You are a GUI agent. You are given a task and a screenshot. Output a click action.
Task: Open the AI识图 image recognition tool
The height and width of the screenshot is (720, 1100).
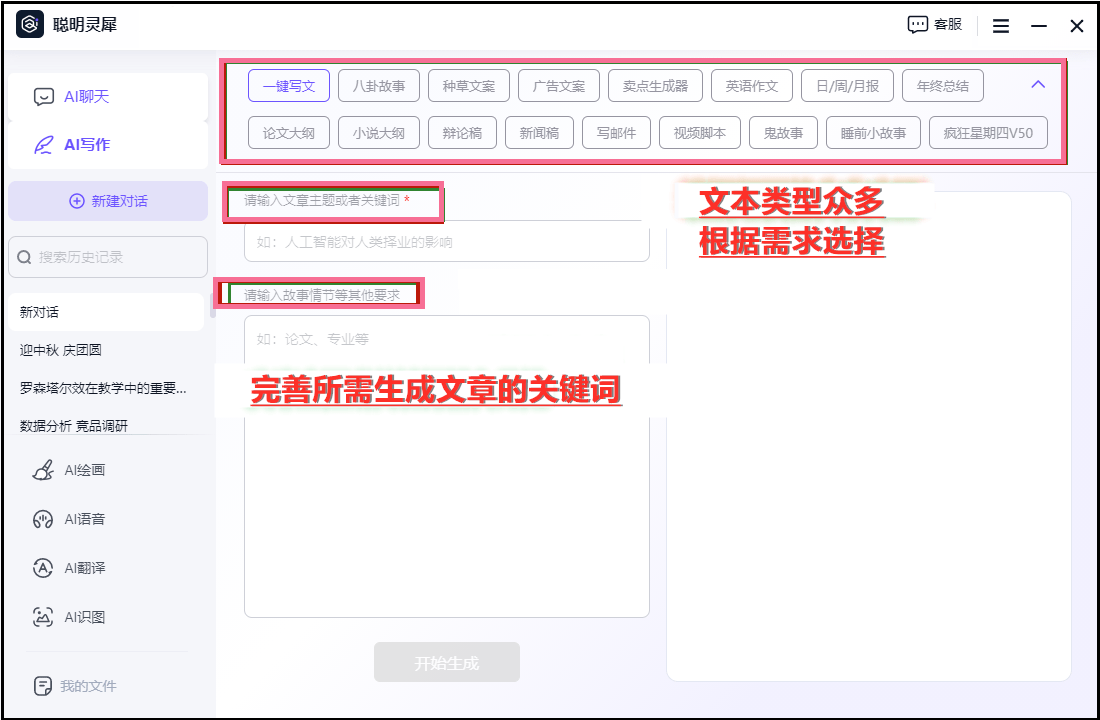coord(43,617)
